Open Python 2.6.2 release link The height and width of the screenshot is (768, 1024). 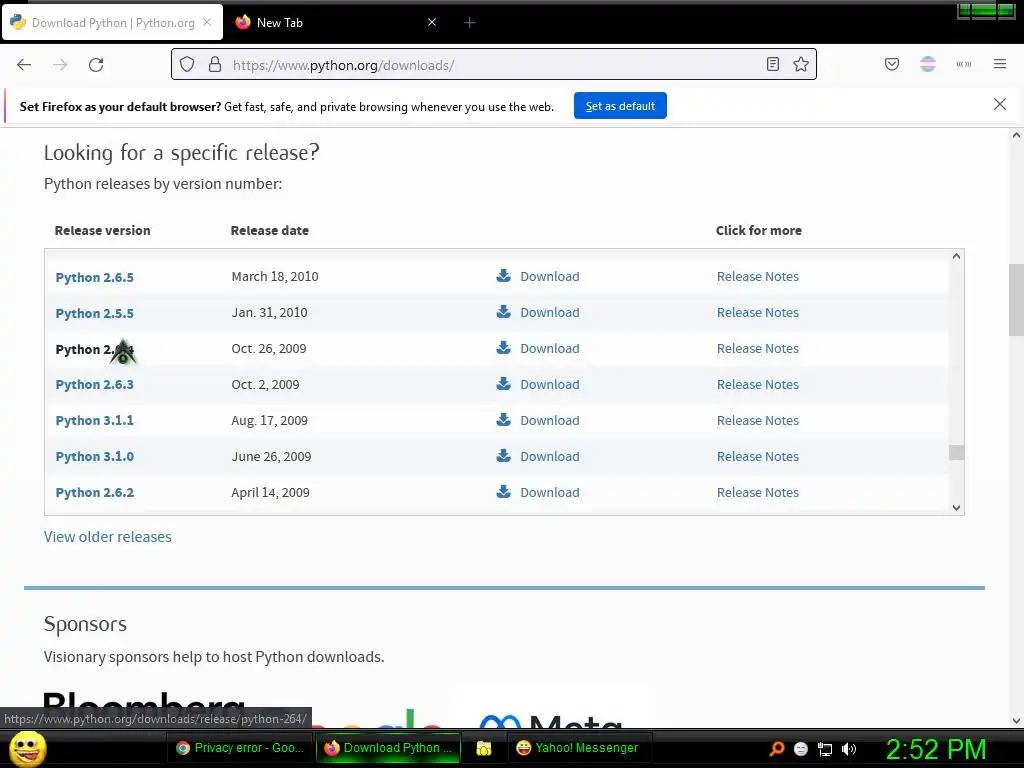pyautogui.click(x=95, y=492)
